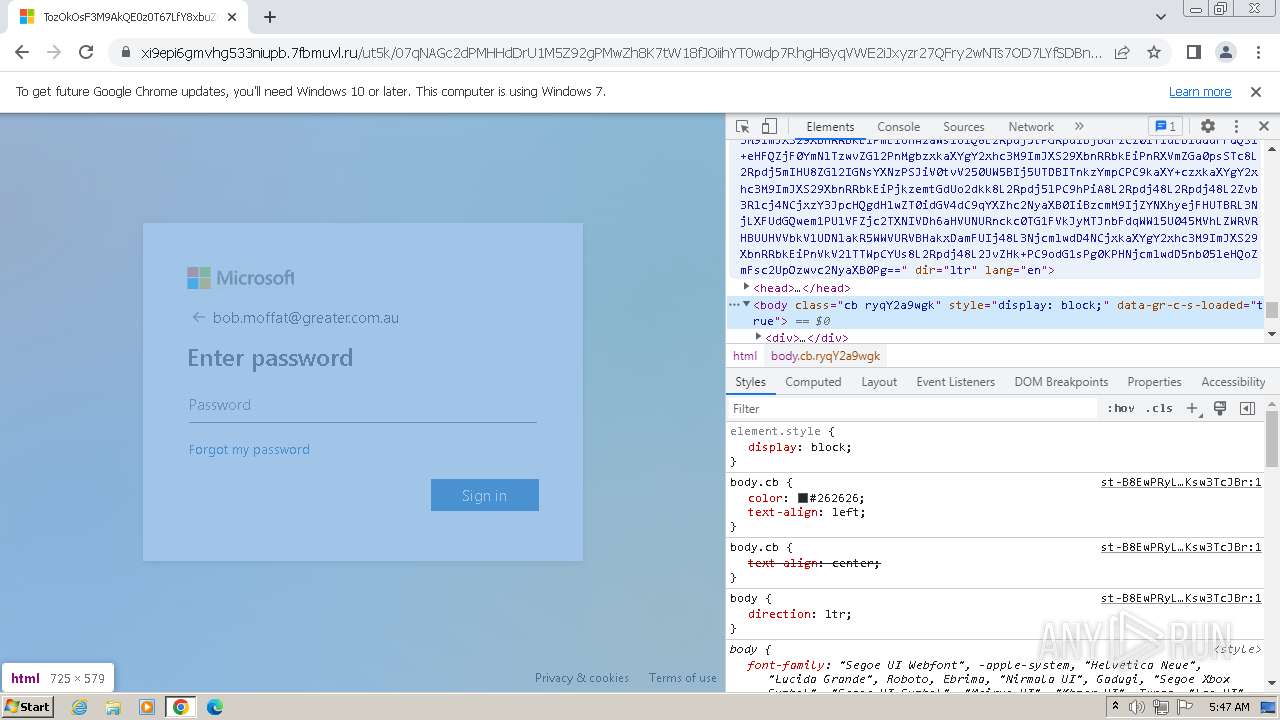Open the stylesheet link beside direction rule
Screen dimensions: 1280x720
tap(1181, 598)
